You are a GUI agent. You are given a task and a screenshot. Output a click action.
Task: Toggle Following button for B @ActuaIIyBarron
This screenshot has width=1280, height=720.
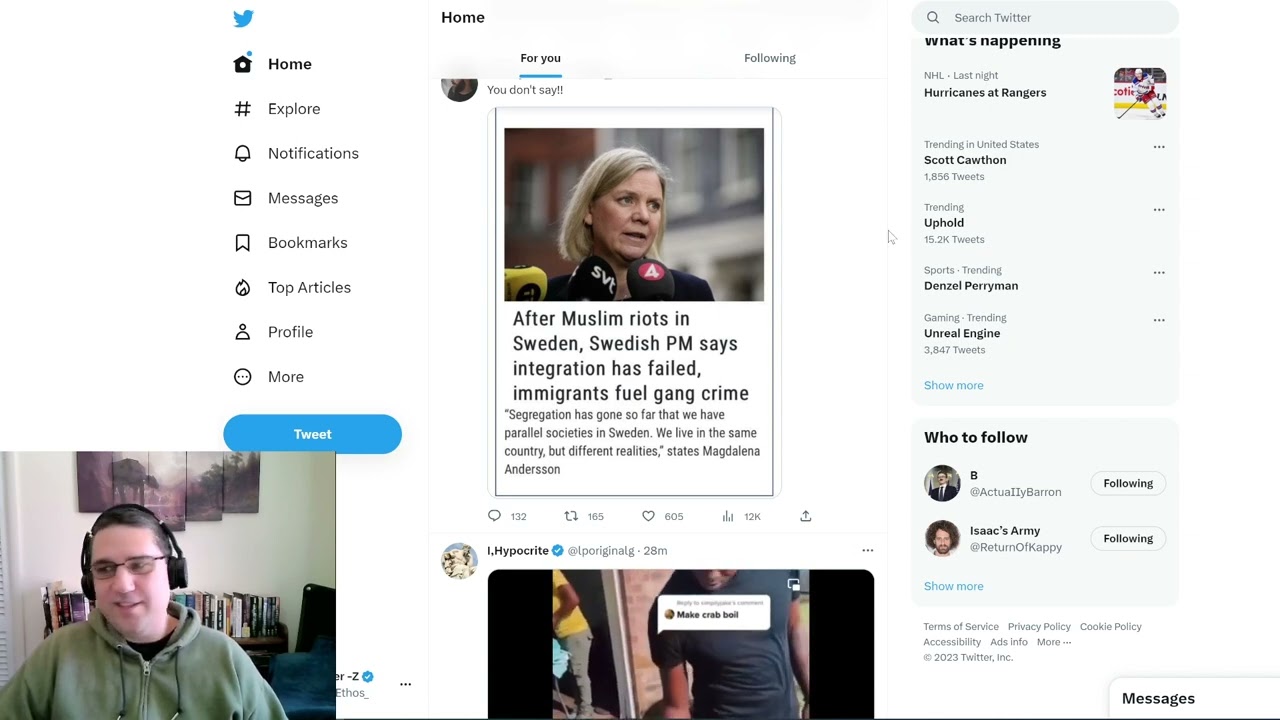click(1127, 483)
